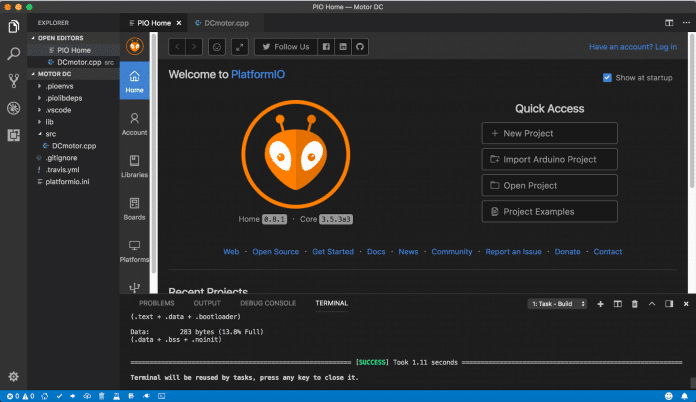Switch to the OUTPUT panel tab
Viewport: 696px width, 402px height.
tap(207, 303)
